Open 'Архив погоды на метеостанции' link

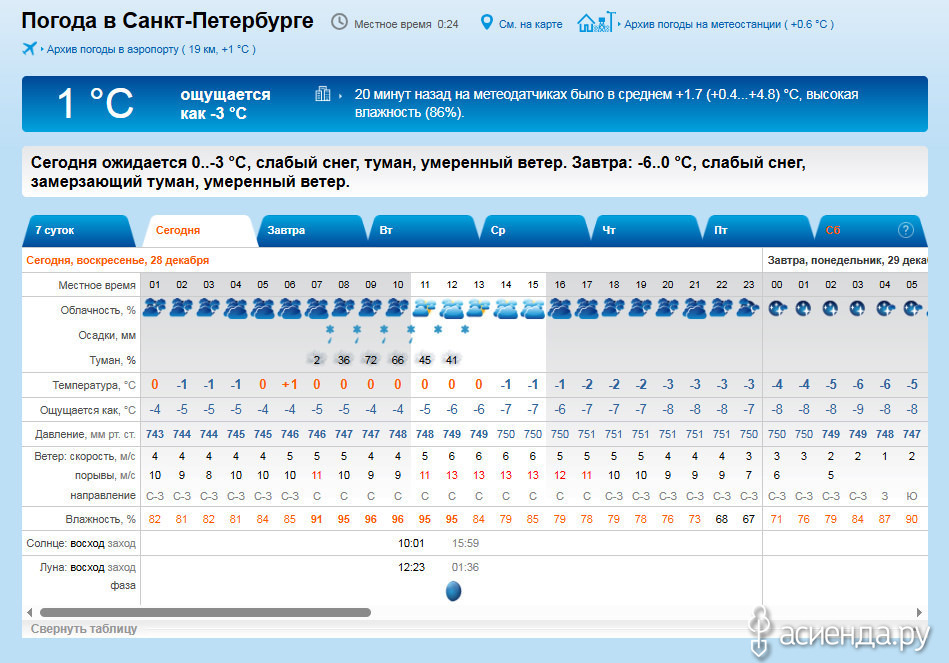(728, 24)
